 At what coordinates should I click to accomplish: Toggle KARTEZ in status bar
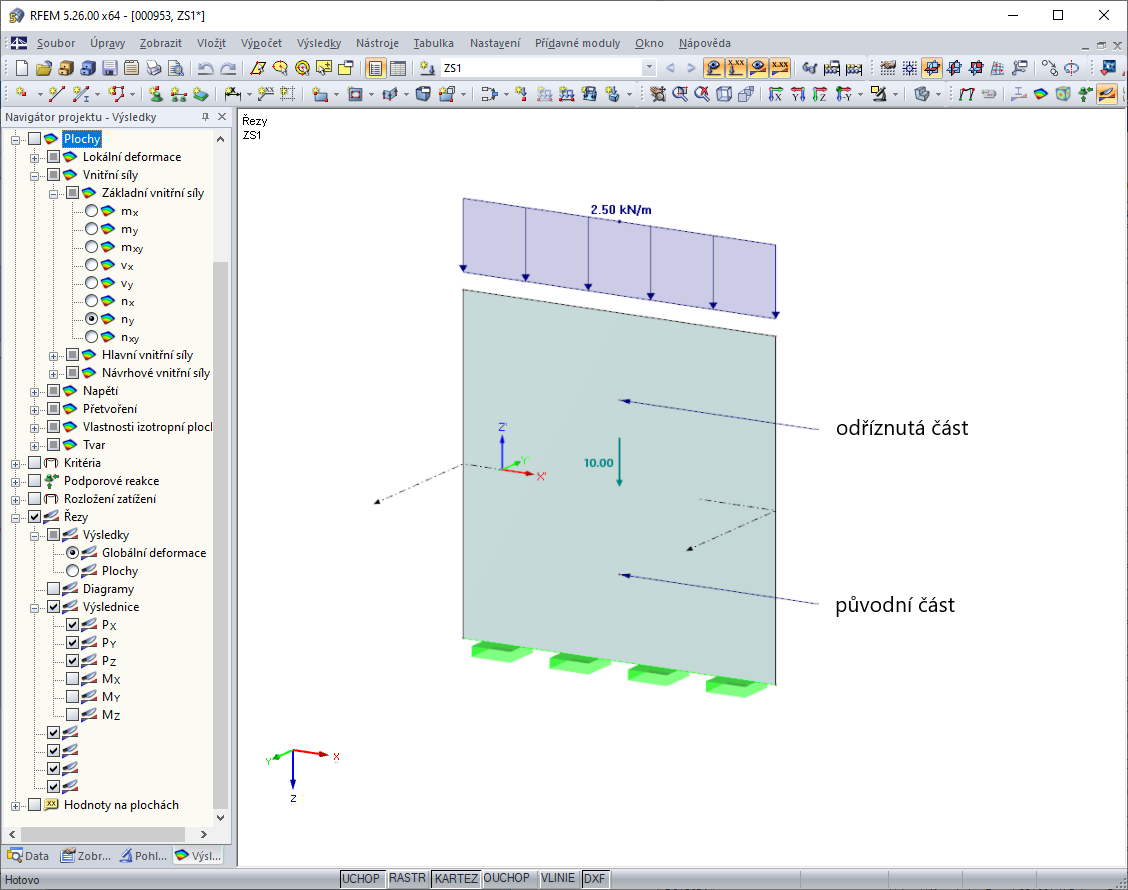456,878
